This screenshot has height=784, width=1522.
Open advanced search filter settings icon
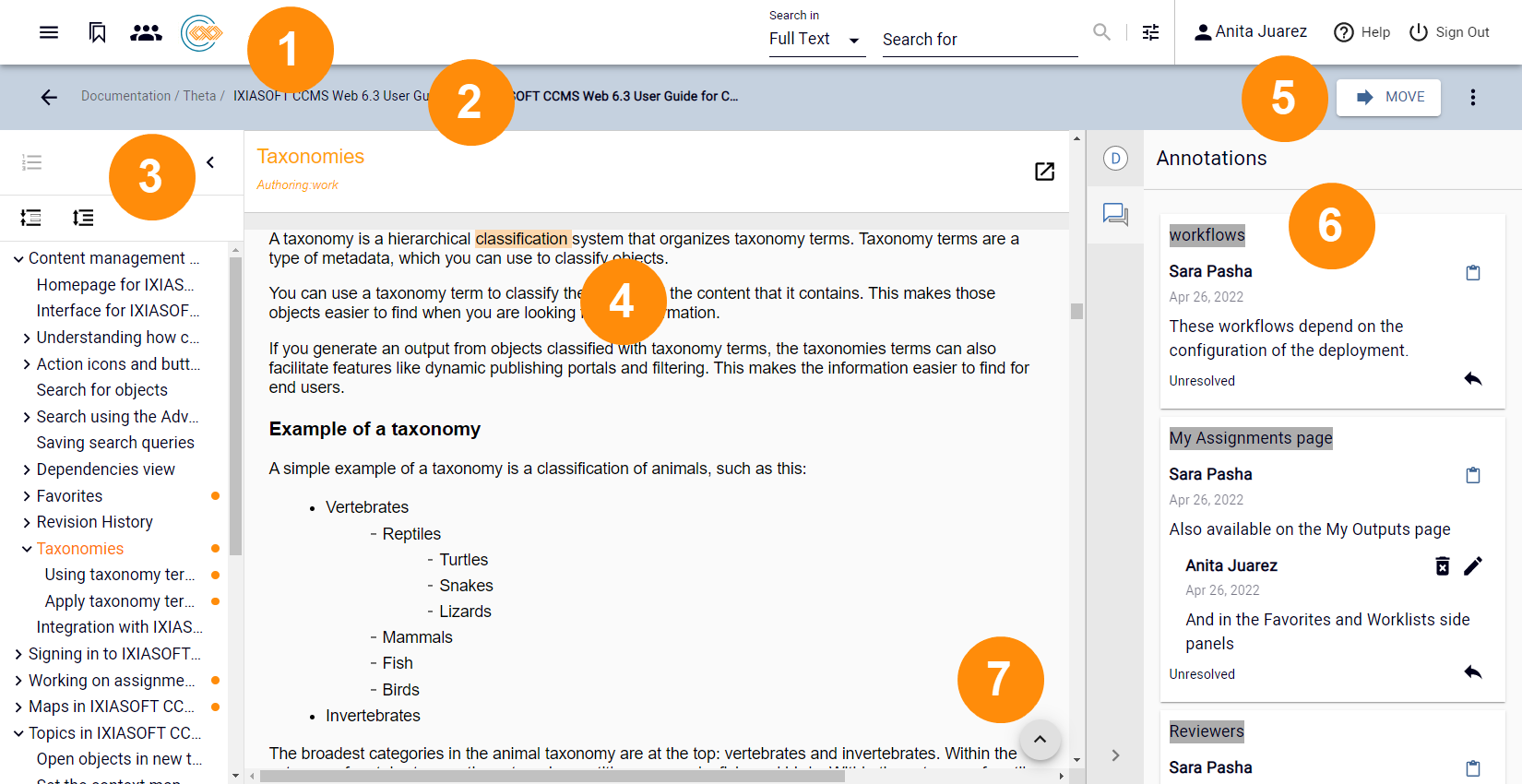click(x=1150, y=32)
